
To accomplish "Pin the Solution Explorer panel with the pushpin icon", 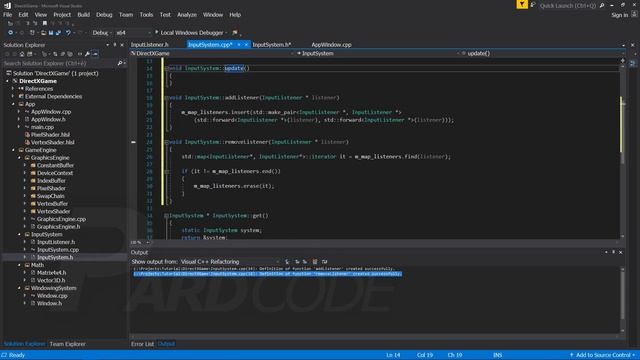I will 115,45.
